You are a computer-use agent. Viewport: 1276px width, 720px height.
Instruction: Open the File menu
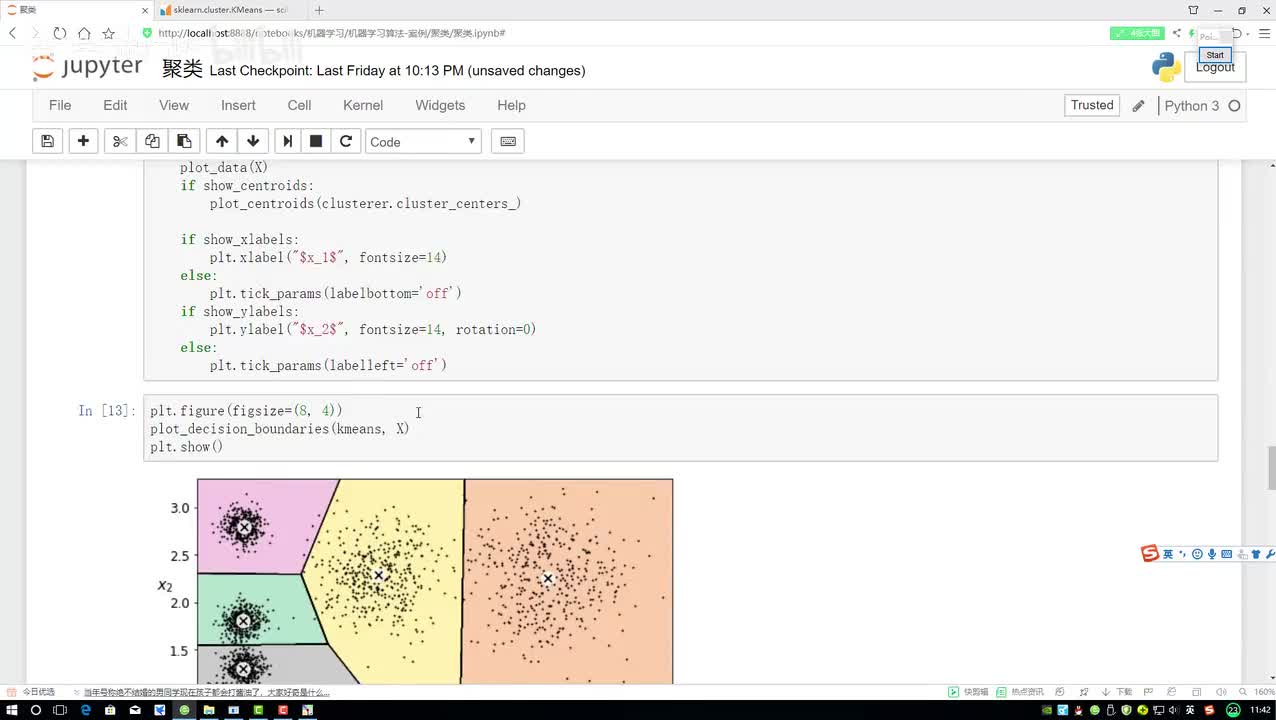click(x=60, y=105)
